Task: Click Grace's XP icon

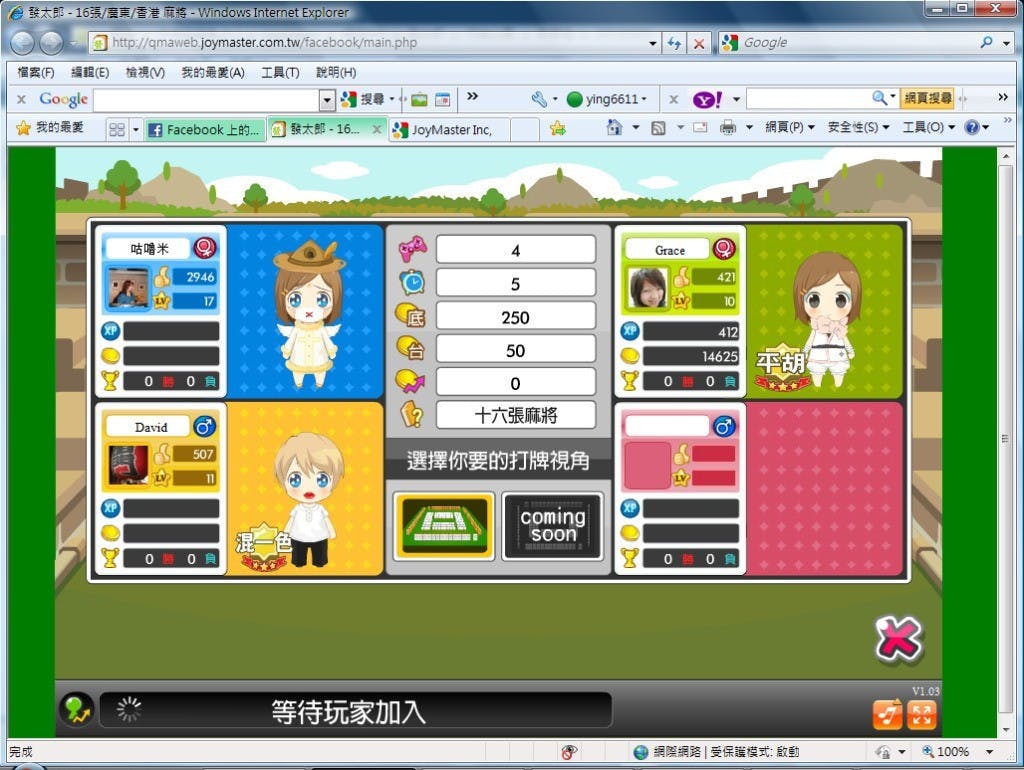Action: 630,330
